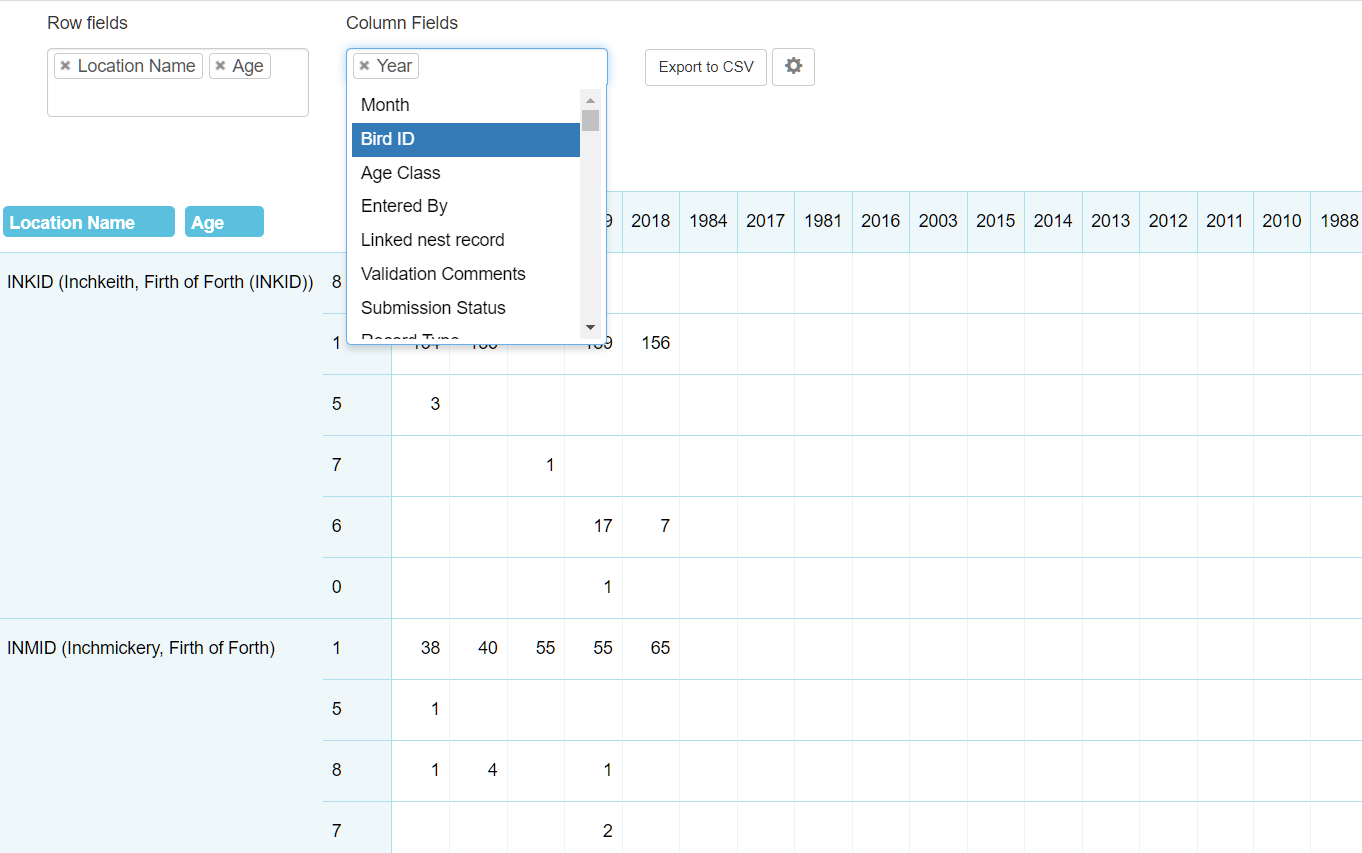Remove the Year column field via x icon

click(x=364, y=65)
